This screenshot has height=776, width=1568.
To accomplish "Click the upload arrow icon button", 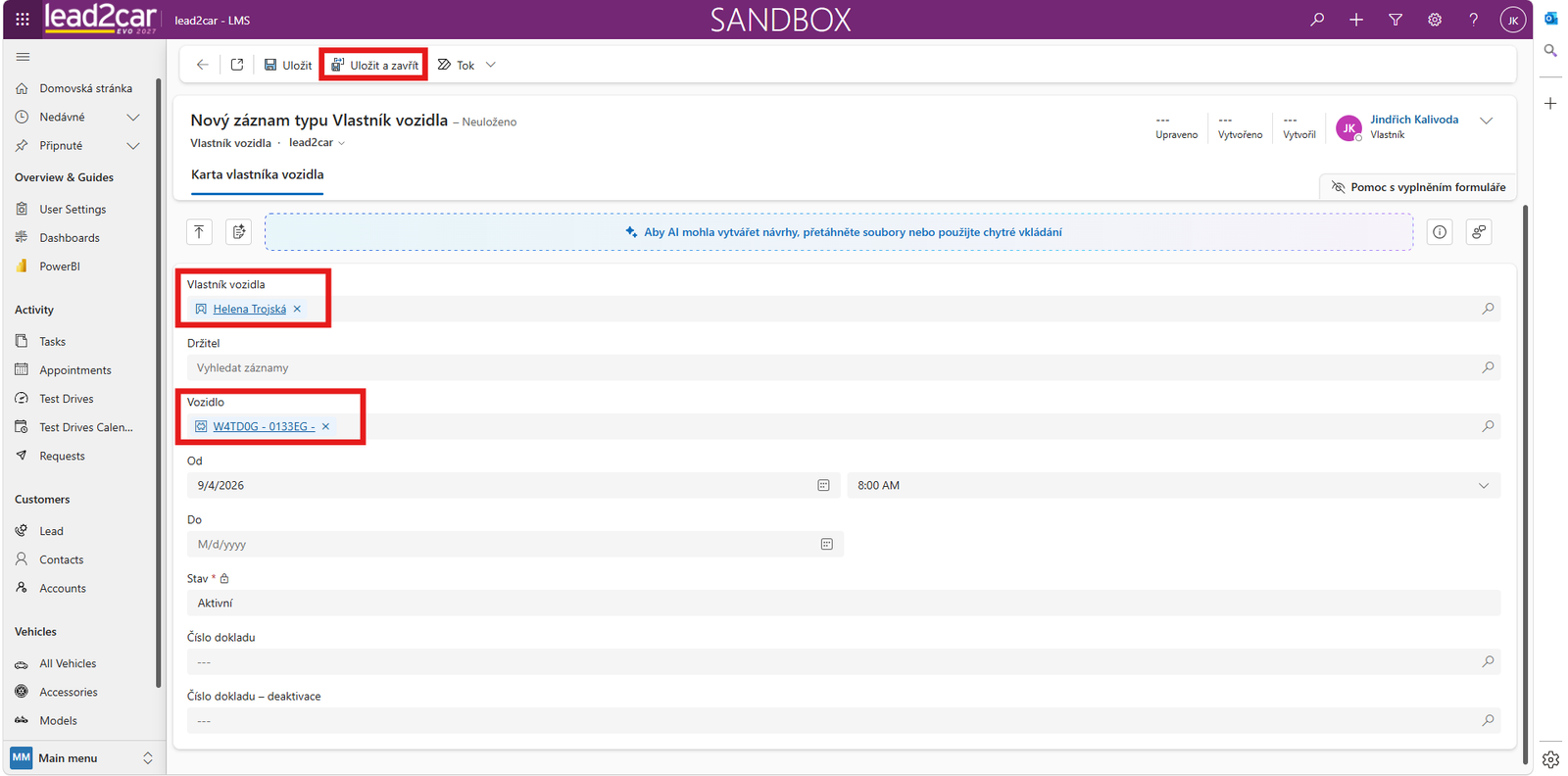I will (199, 232).
